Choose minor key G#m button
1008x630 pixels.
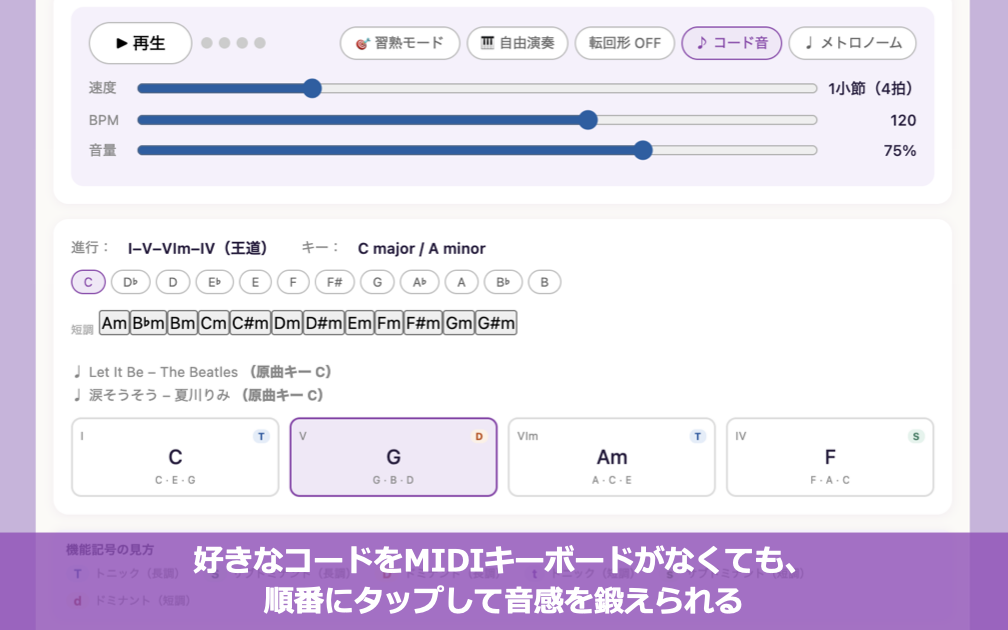click(496, 323)
